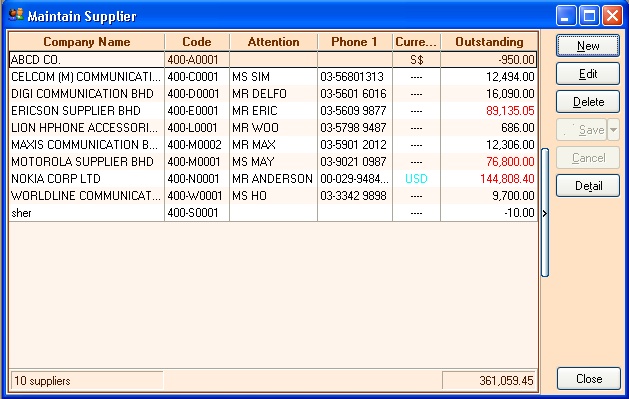This screenshot has height=399, width=629.
Task: Click phone number 03-5901 2012
Action: 355,144
